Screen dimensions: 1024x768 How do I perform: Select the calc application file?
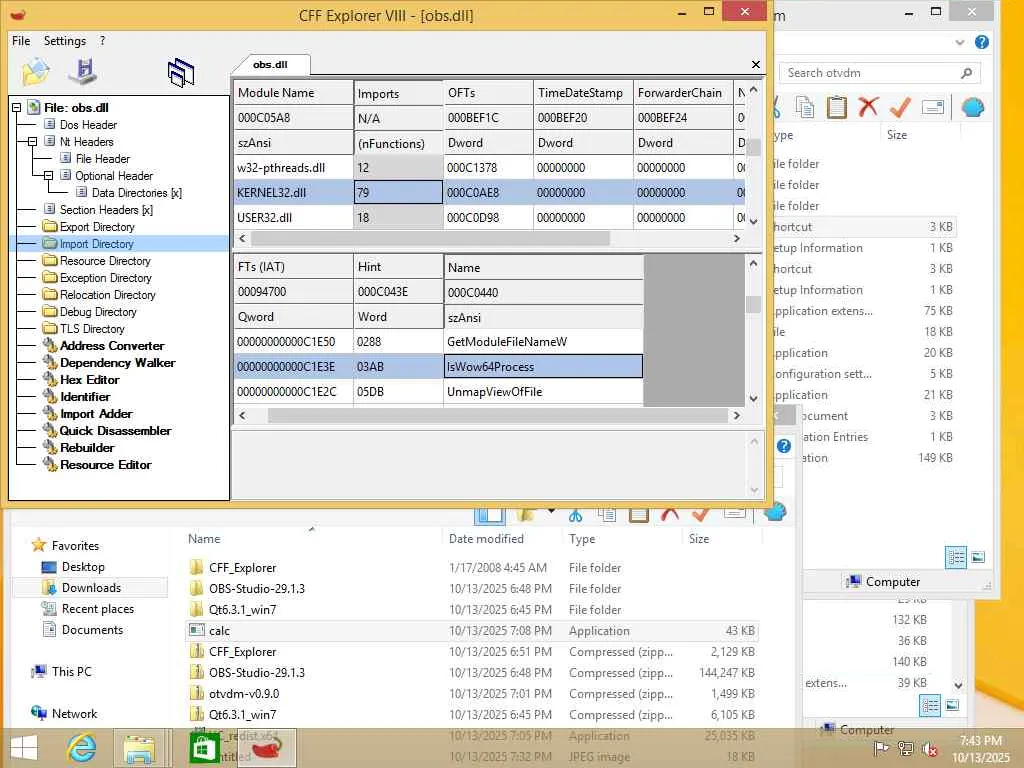pyautogui.click(x=472, y=631)
